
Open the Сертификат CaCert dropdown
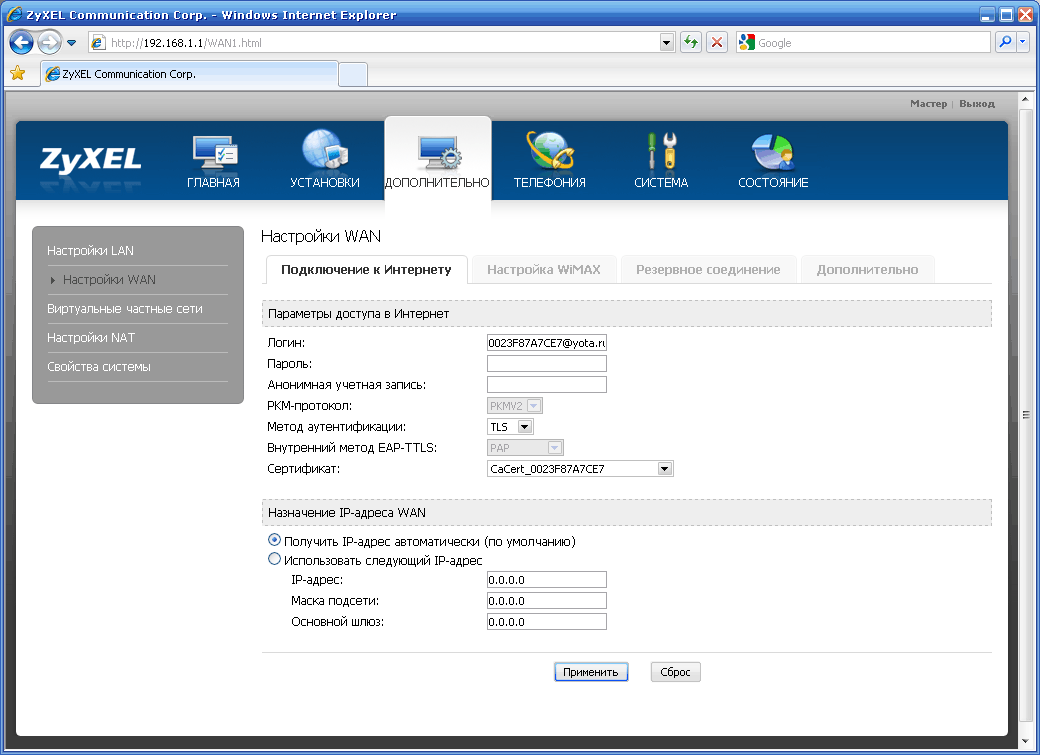(580, 469)
